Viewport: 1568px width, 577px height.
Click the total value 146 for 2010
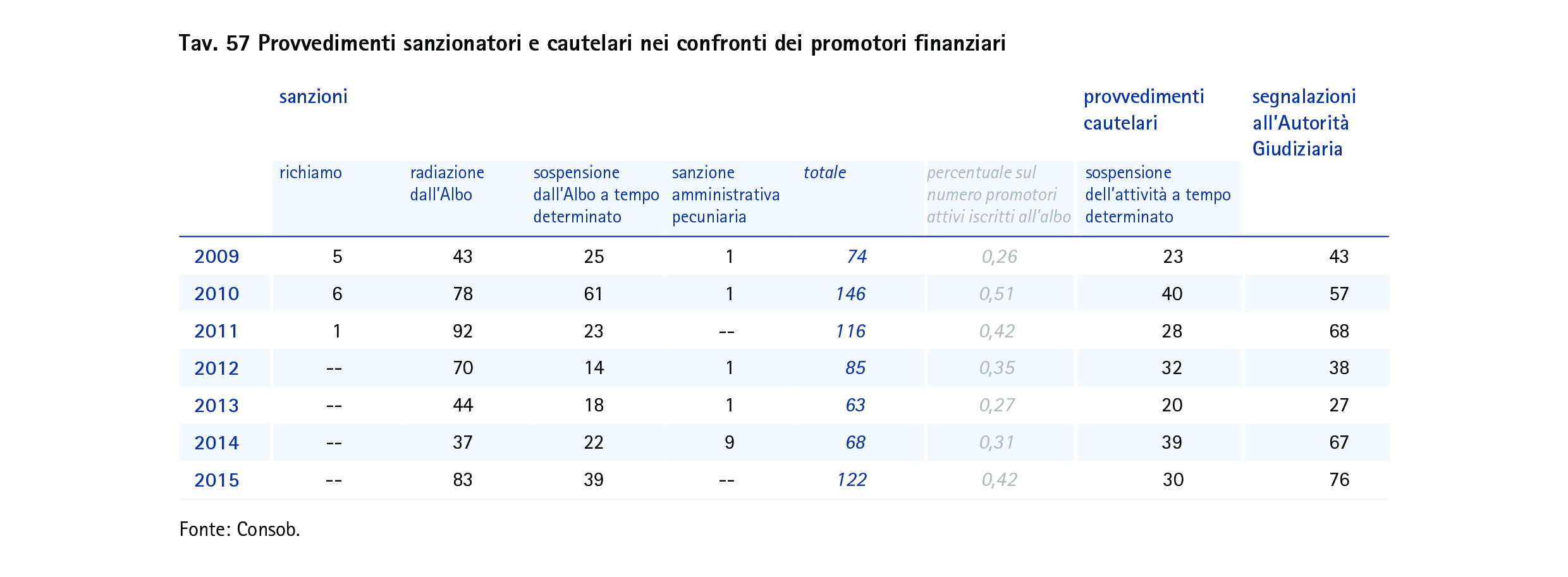(850, 294)
